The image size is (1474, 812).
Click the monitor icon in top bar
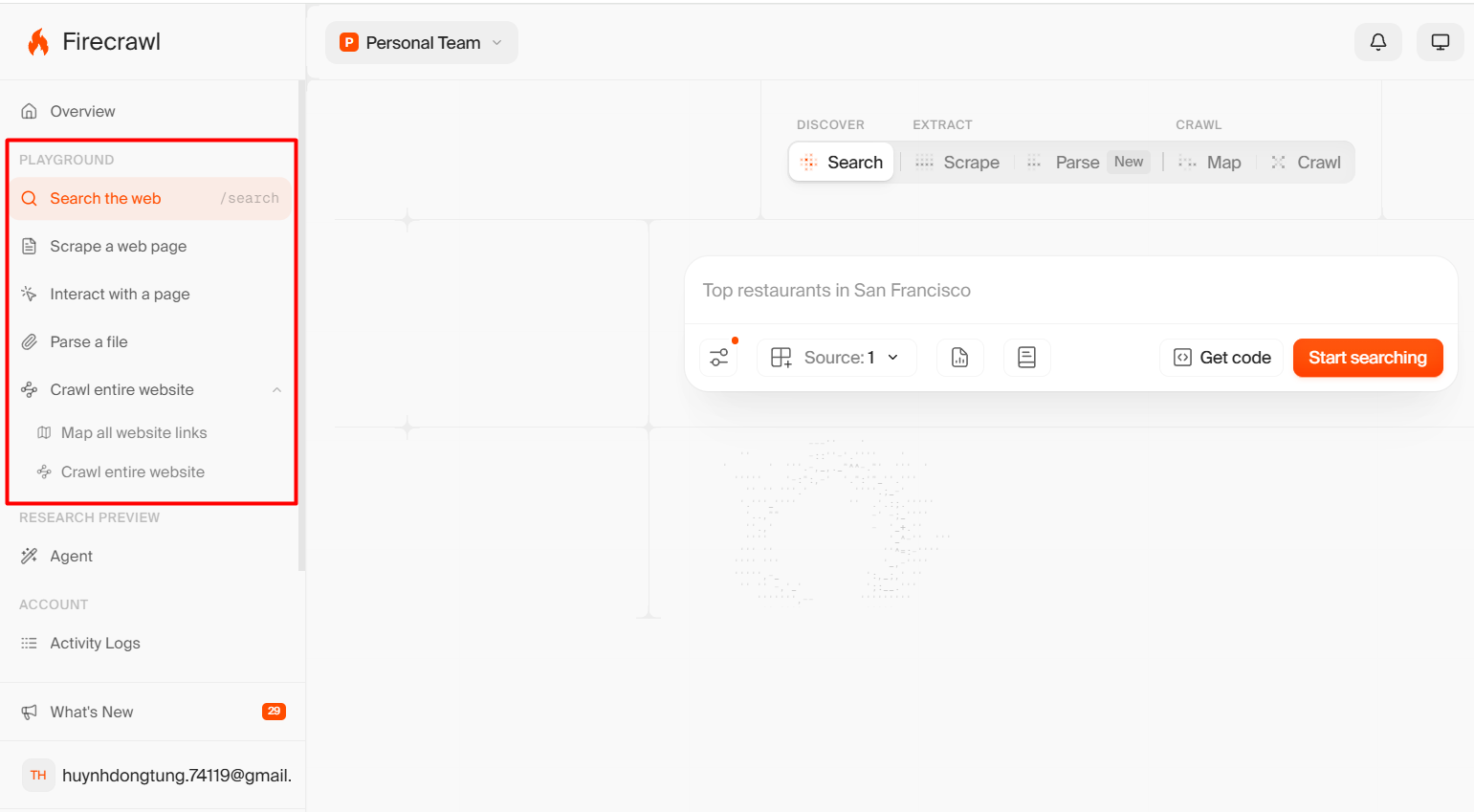point(1440,42)
